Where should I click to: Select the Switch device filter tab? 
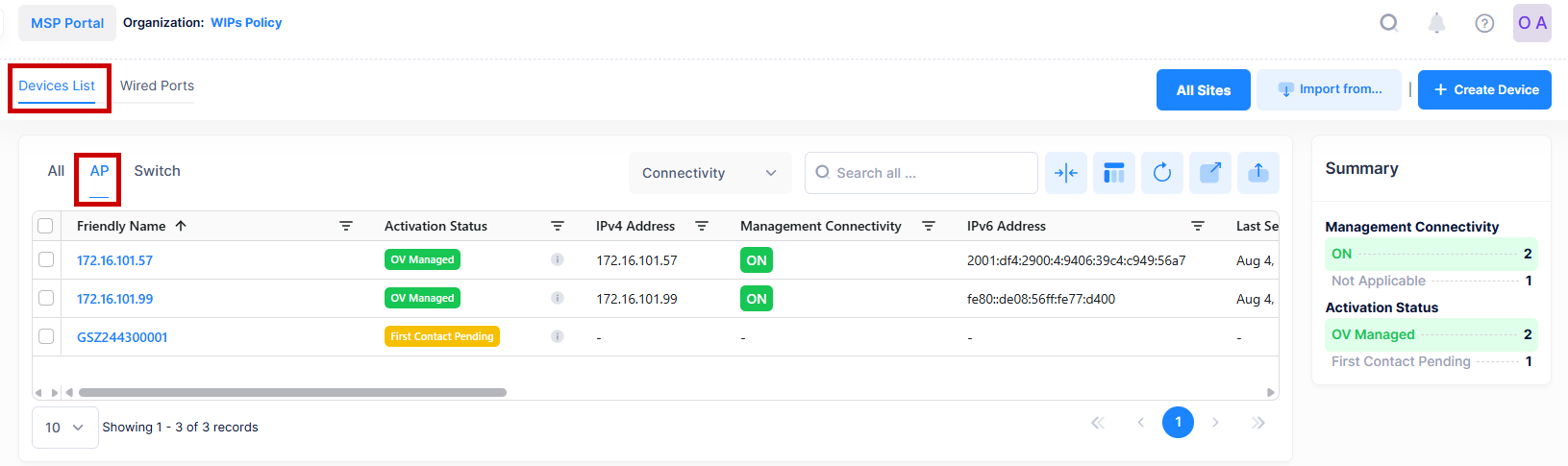pyautogui.click(x=157, y=171)
